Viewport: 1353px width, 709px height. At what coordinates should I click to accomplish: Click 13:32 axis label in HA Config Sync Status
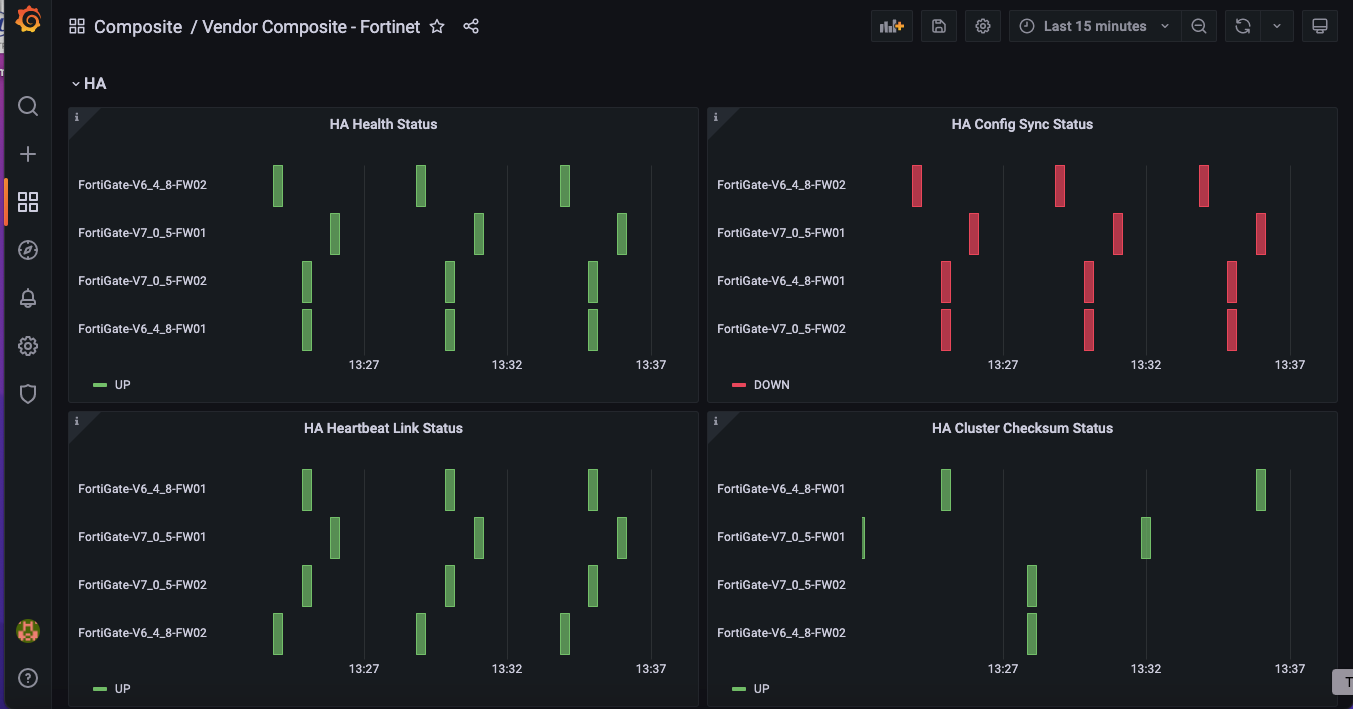click(1146, 365)
